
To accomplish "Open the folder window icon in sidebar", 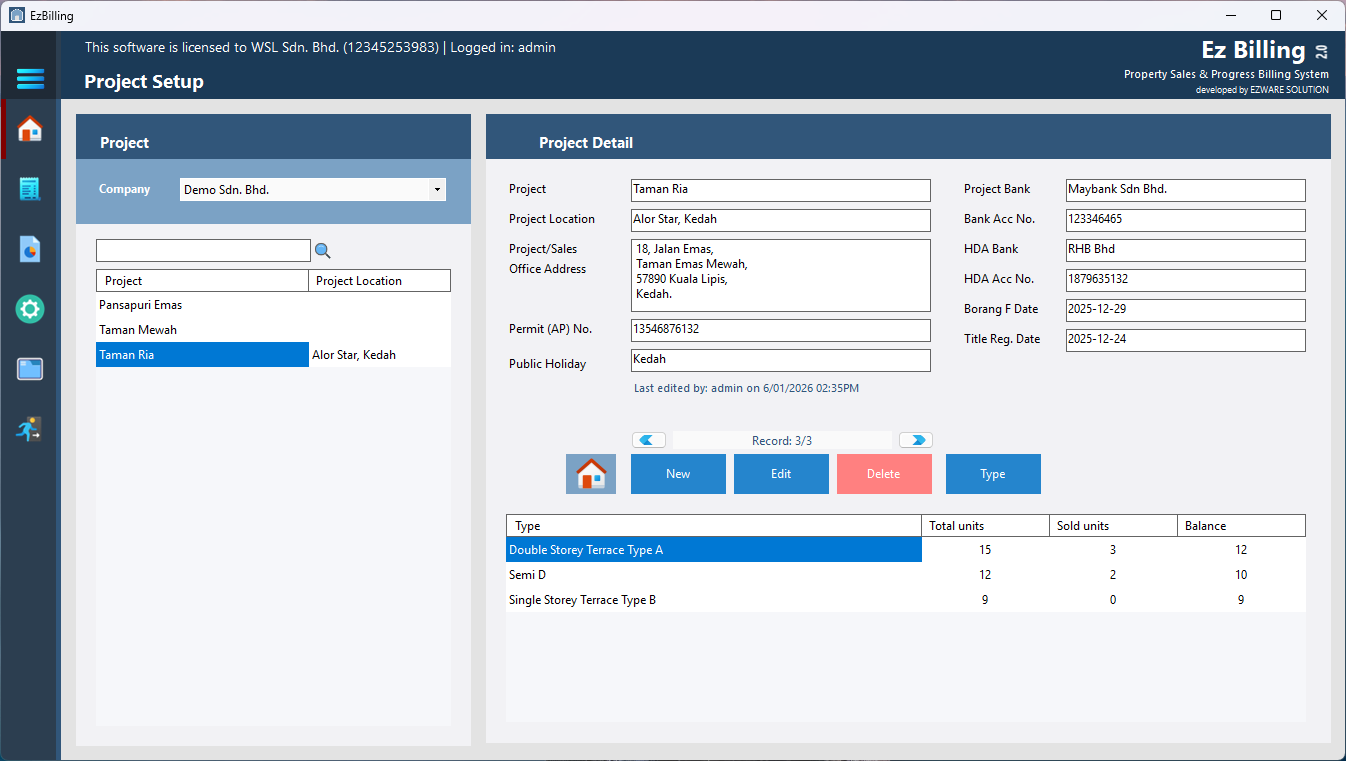I will 30,369.
